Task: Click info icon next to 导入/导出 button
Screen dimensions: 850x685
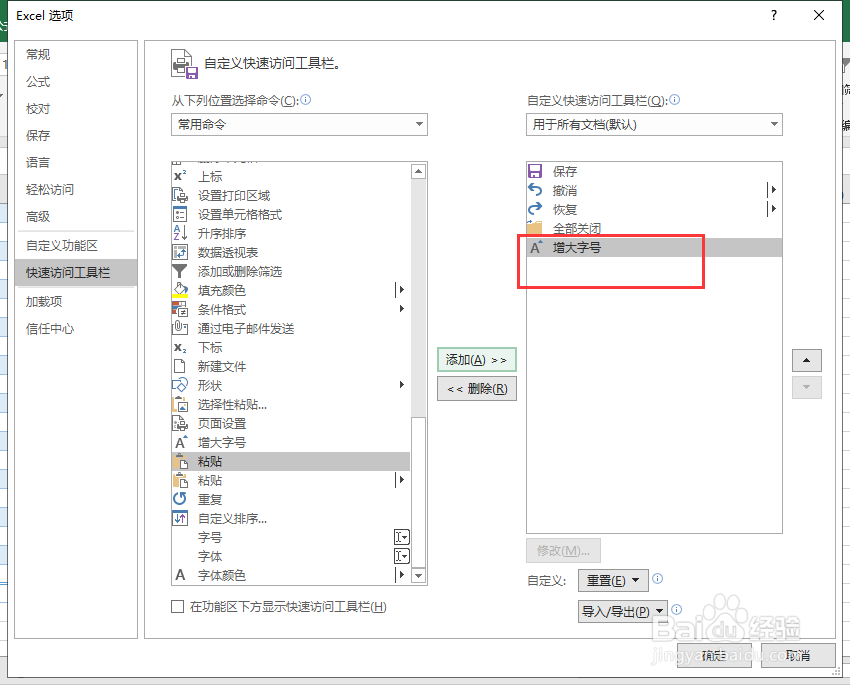Action: [677, 609]
